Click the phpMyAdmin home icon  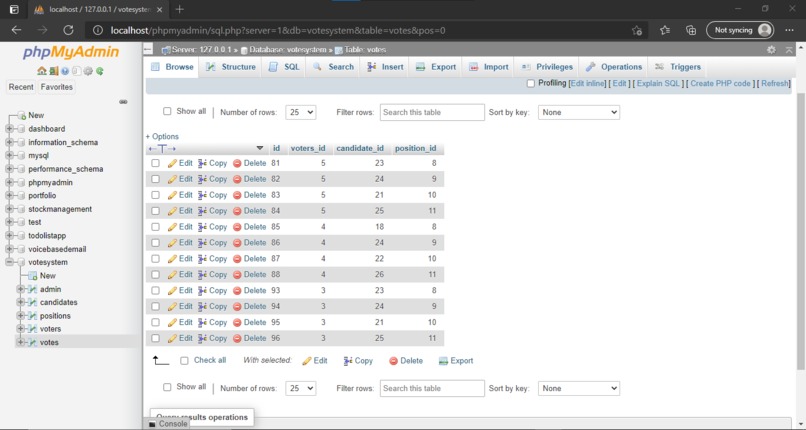tap(42, 71)
